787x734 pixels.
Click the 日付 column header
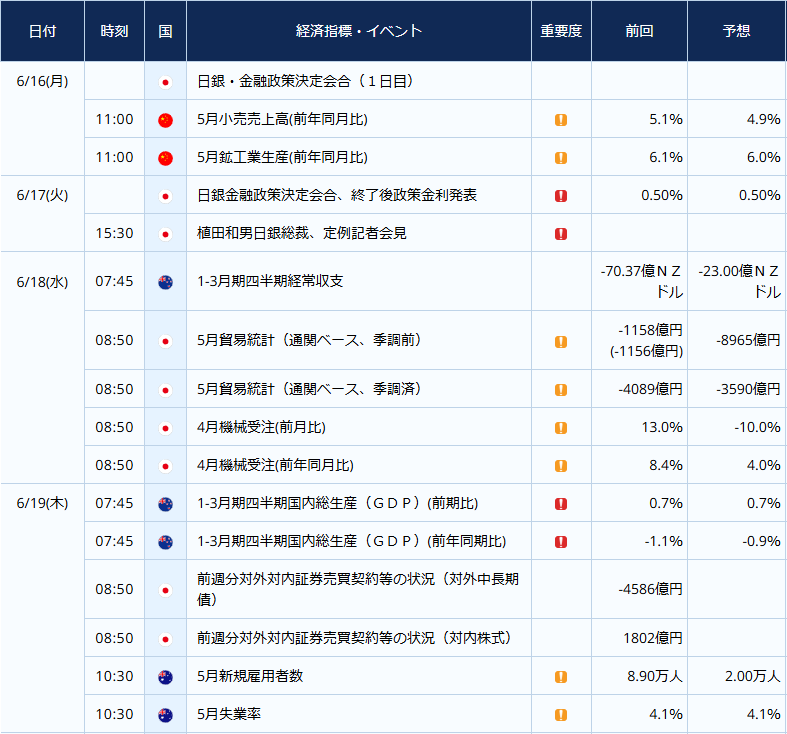(42, 31)
